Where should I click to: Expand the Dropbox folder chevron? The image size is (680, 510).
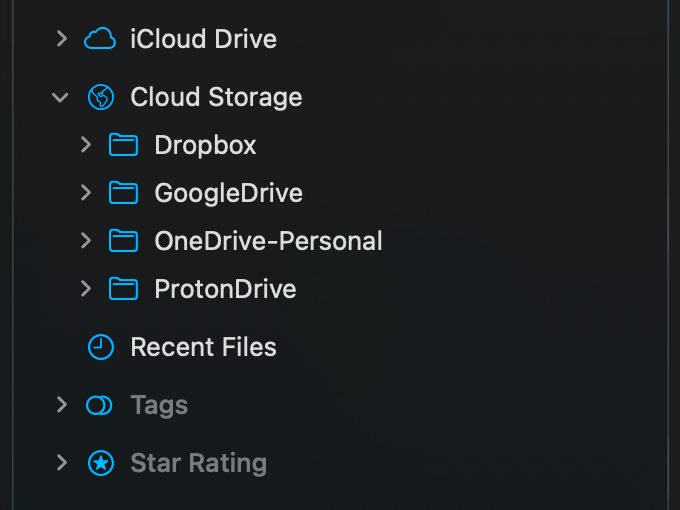point(86,145)
